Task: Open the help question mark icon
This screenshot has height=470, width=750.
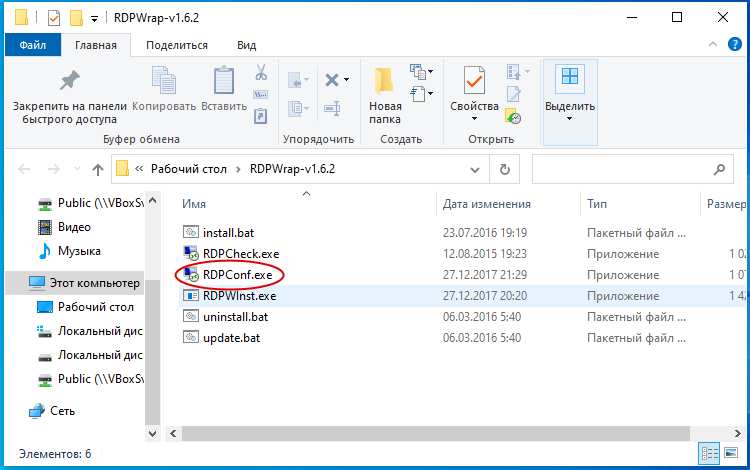Action: tap(735, 44)
